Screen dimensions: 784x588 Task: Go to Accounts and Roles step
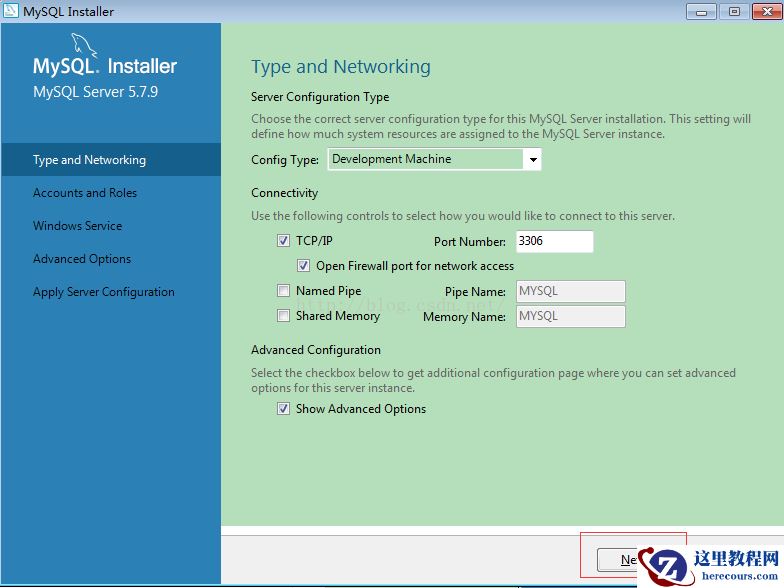coord(85,192)
